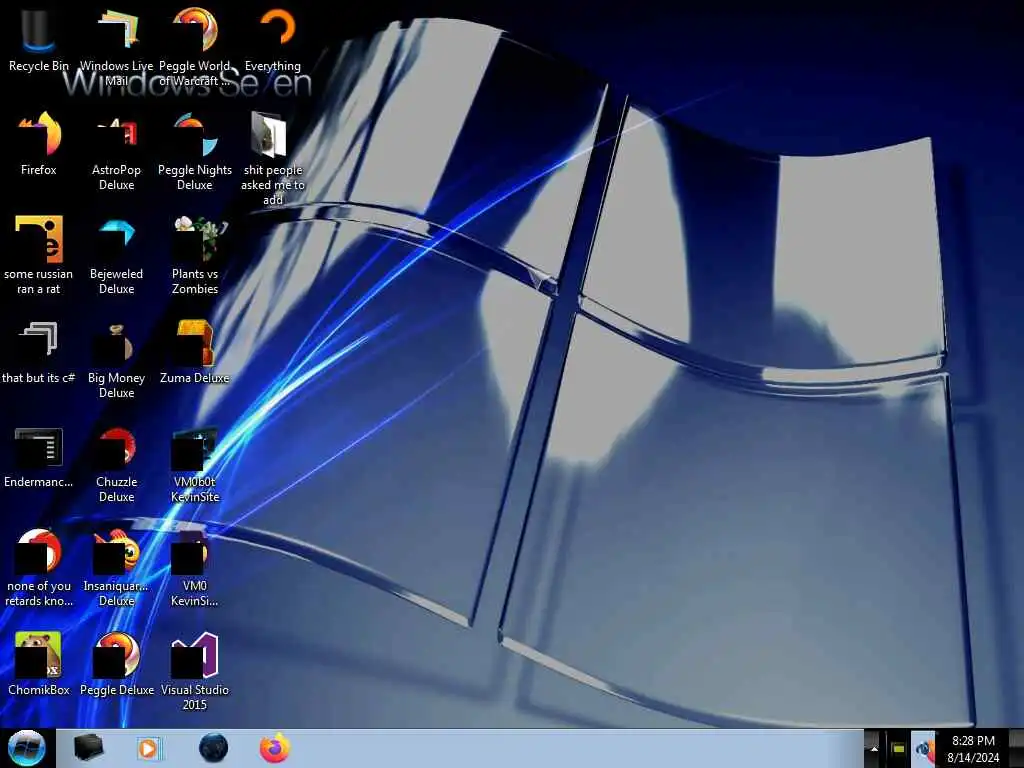Select the 'some russian ran a rat' icon

(39, 255)
